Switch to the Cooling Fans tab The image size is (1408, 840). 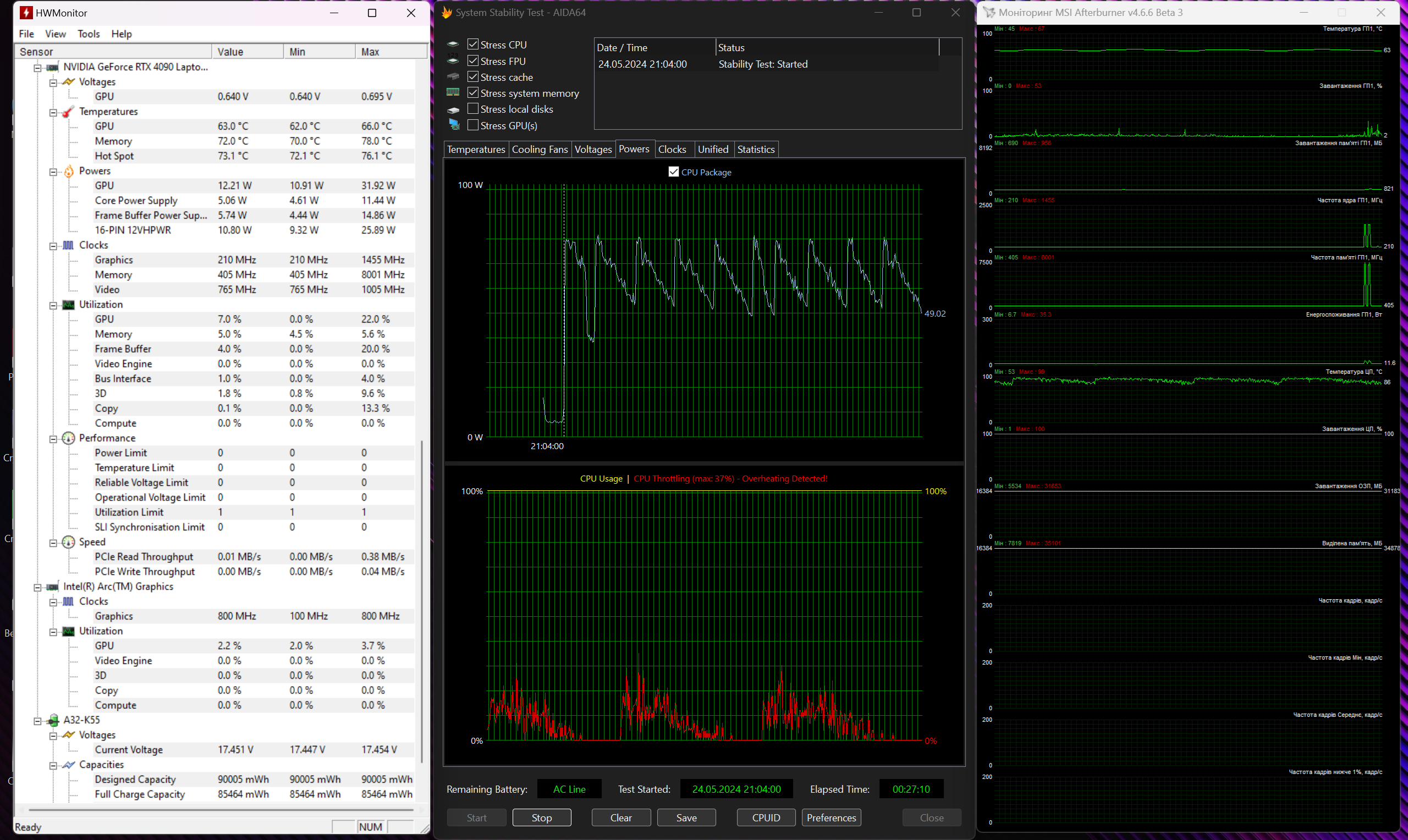[x=539, y=150]
